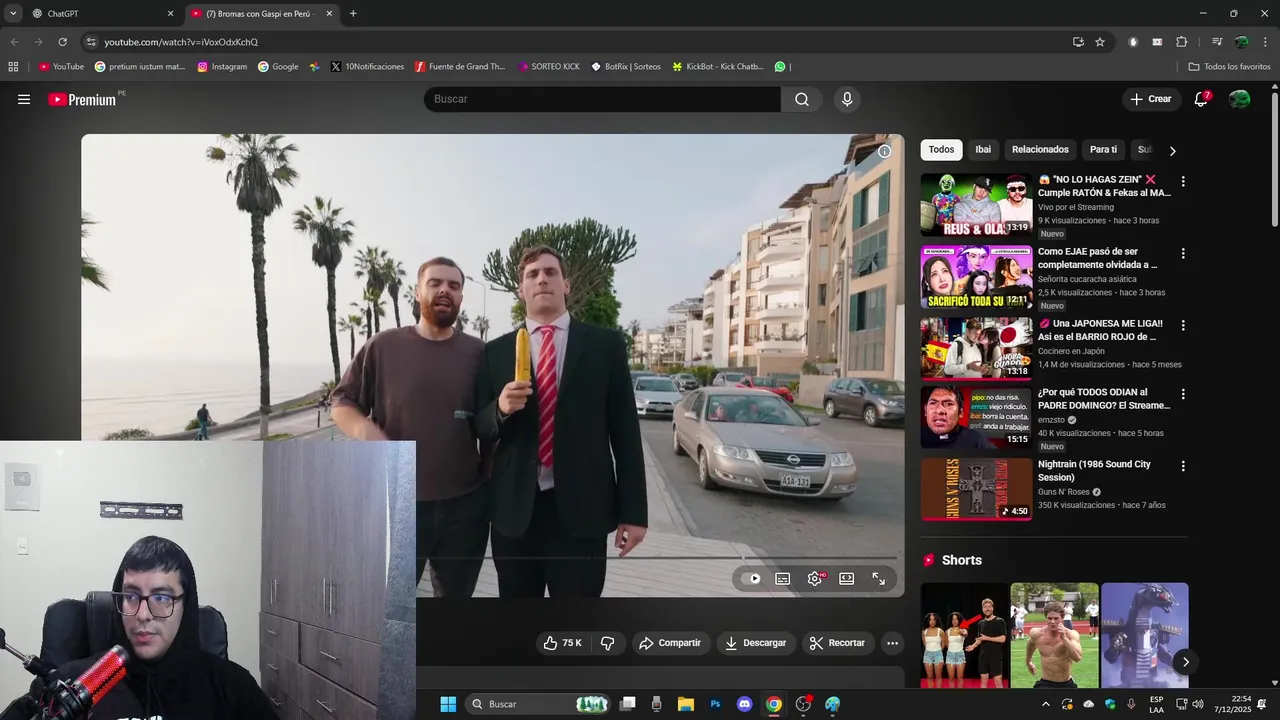Open taskbar volume control
The height and width of the screenshot is (720, 1280).
(1198, 704)
